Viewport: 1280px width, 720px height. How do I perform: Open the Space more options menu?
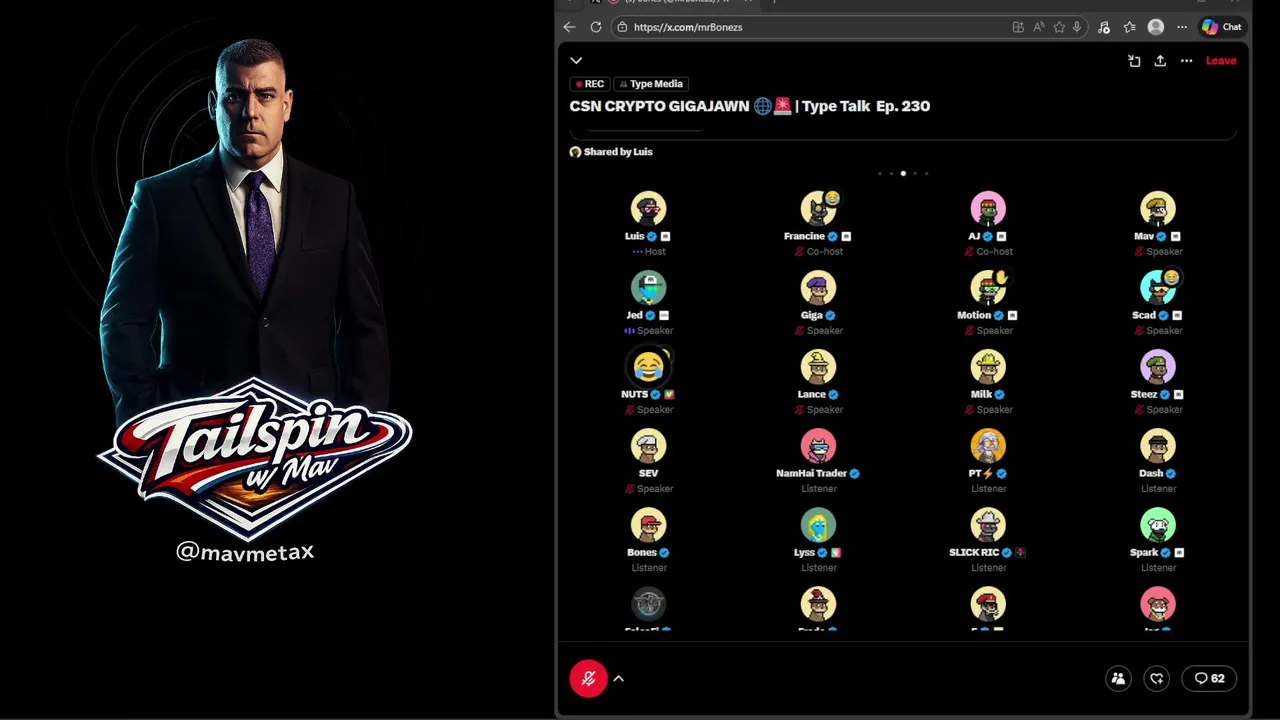click(x=1186, y=61)
